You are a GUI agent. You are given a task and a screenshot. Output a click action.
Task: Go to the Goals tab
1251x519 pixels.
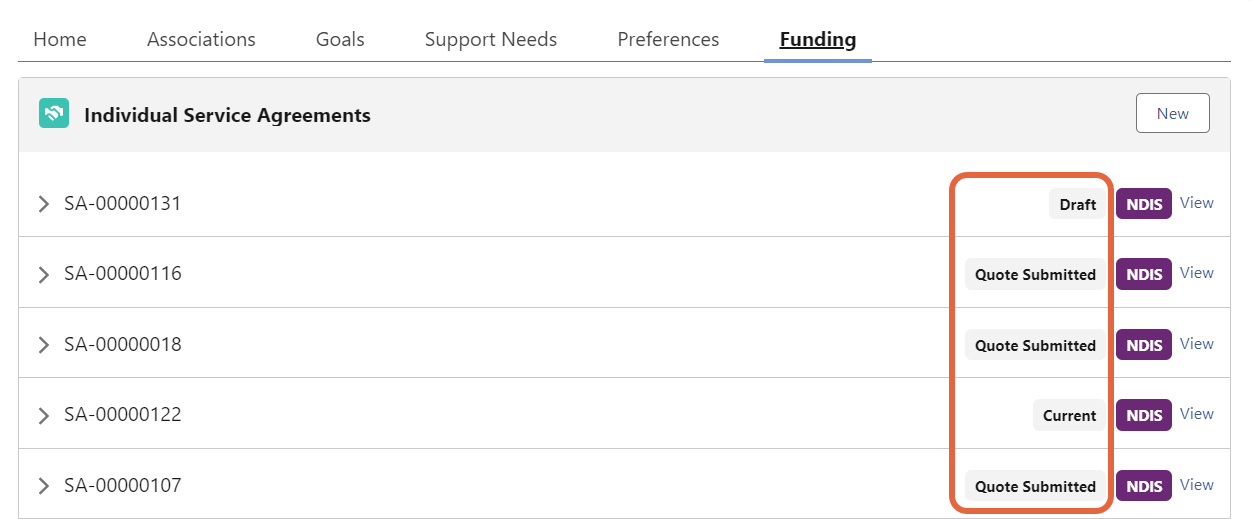(x=340, y=40)
